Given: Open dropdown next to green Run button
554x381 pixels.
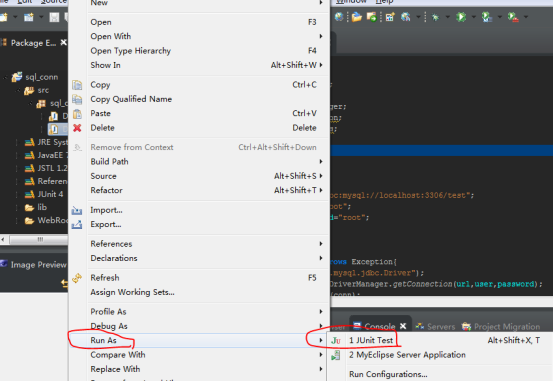Looking at the screenshot, I should point(473,17).
